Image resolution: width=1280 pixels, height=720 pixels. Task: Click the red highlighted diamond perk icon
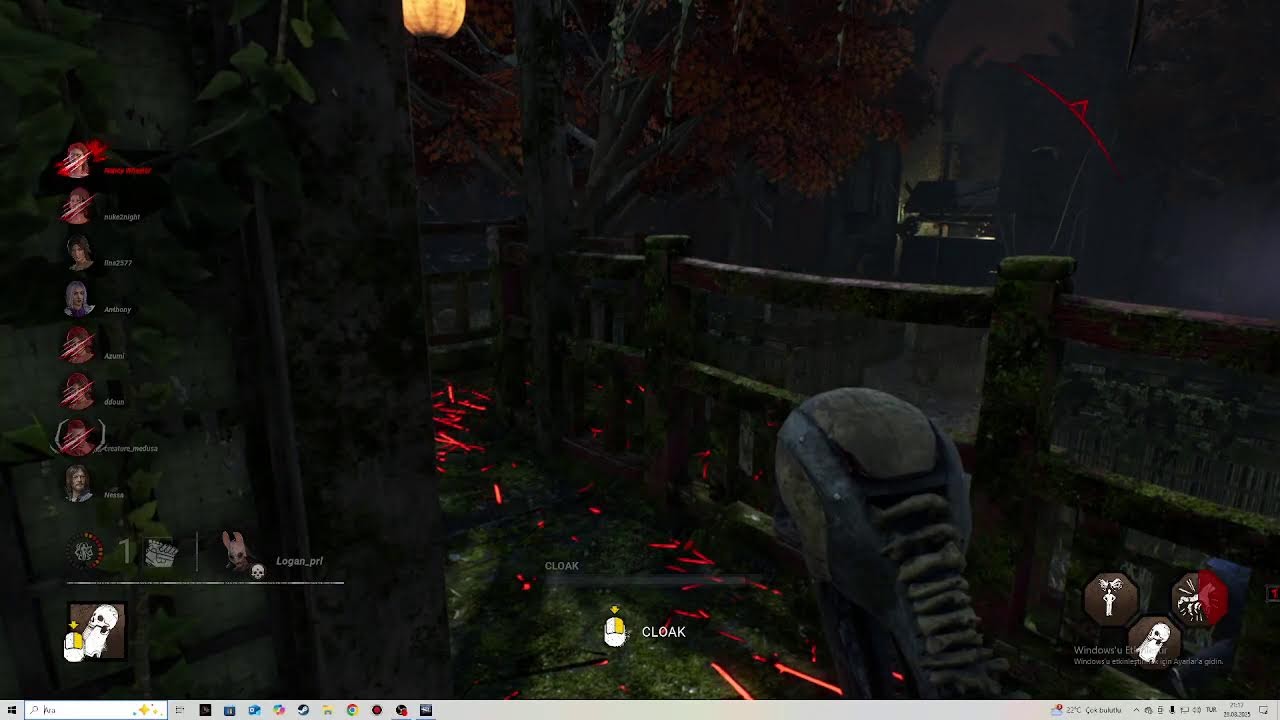[x=1199, y=598]
